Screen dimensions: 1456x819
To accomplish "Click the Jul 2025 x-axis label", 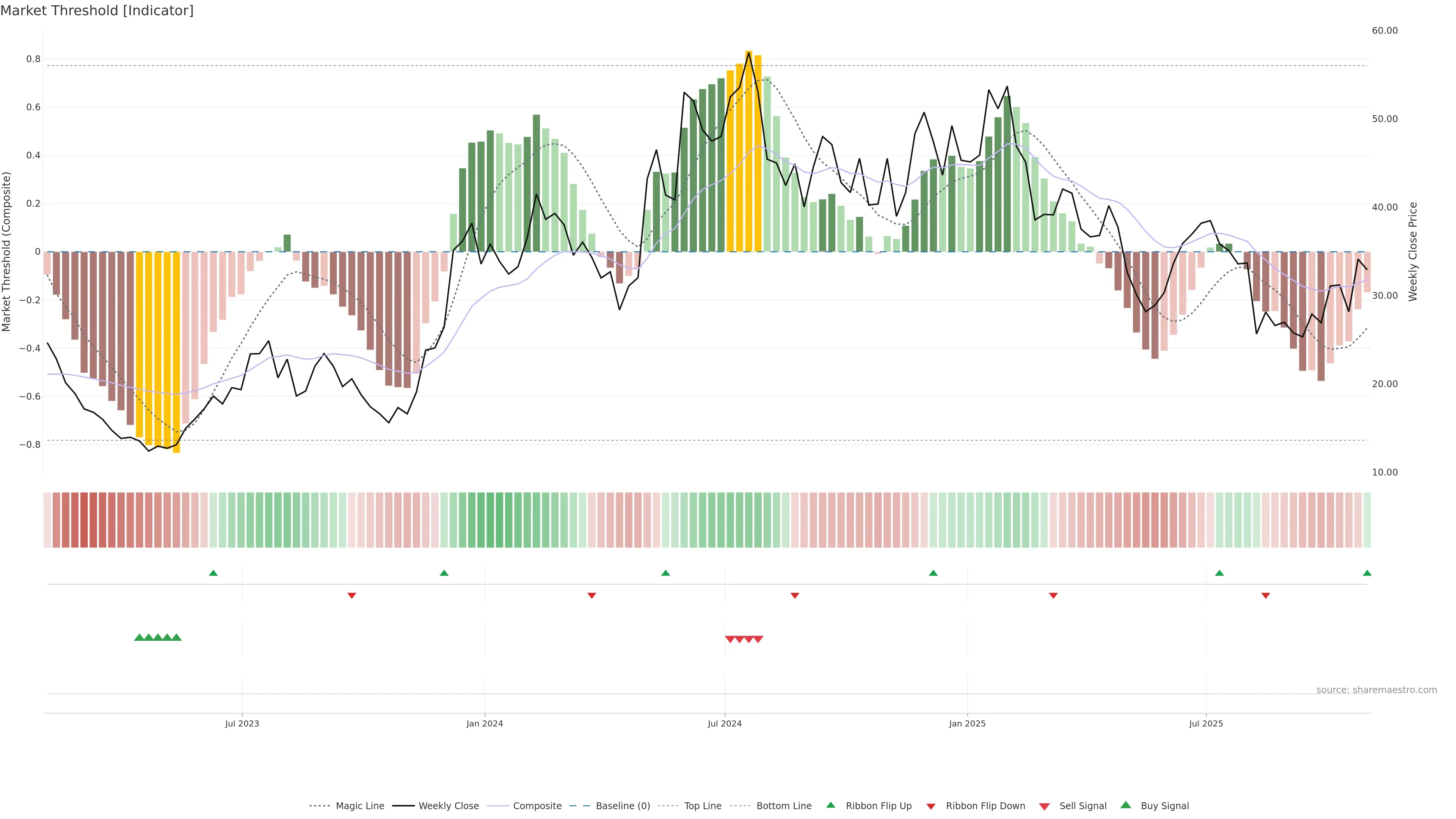I will click(1206, 723).
